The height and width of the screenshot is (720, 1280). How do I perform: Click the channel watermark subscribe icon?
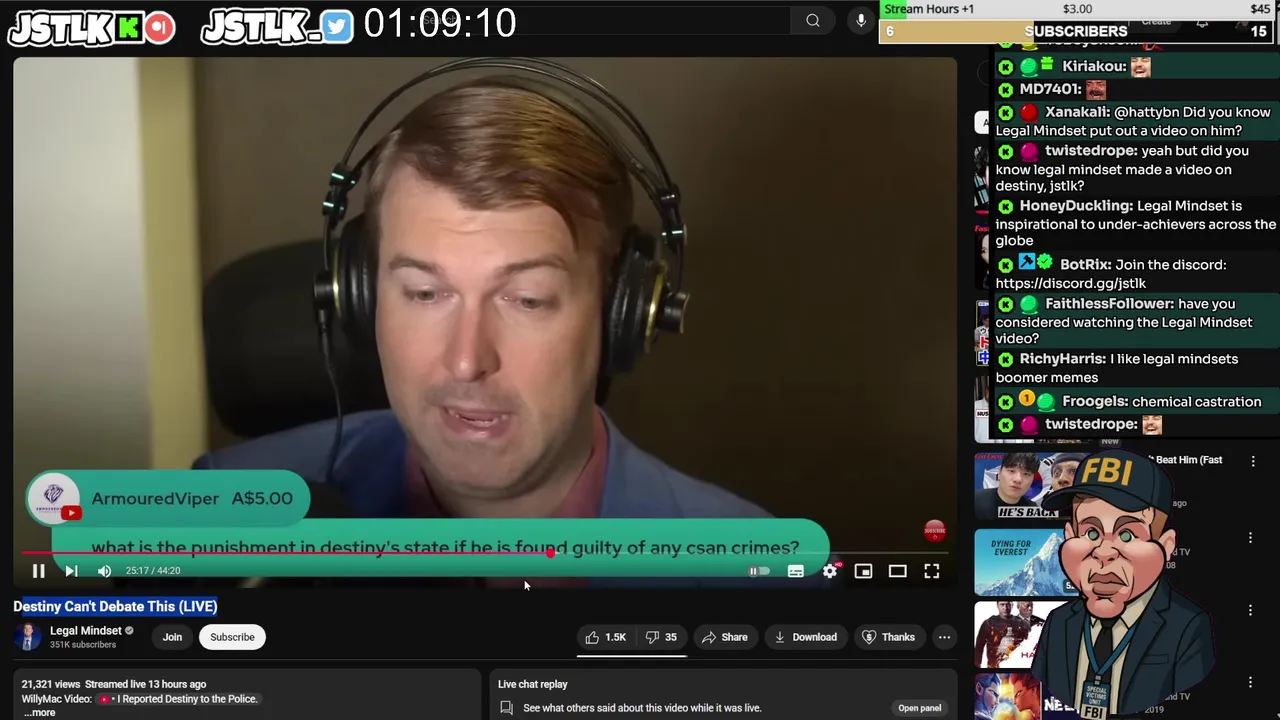(934, 531)
